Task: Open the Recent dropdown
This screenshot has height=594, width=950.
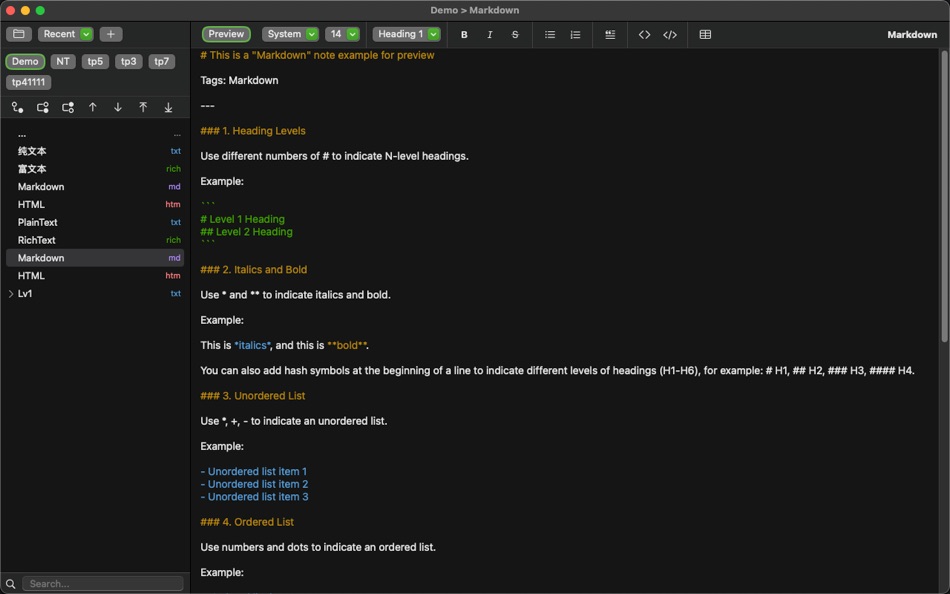Action: pyautogui.click(x=65, y=34)
